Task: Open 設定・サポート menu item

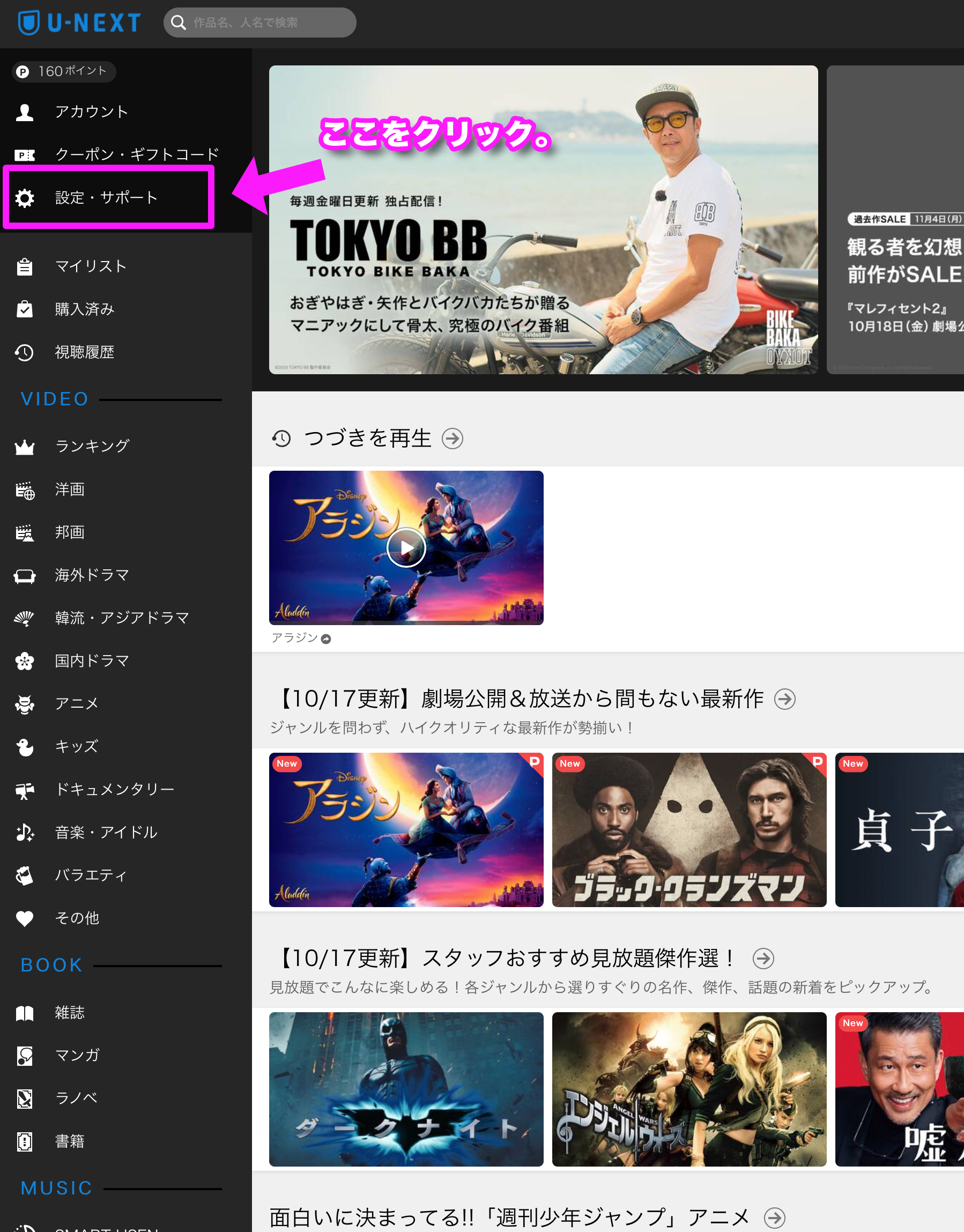Action: point(106,197)
